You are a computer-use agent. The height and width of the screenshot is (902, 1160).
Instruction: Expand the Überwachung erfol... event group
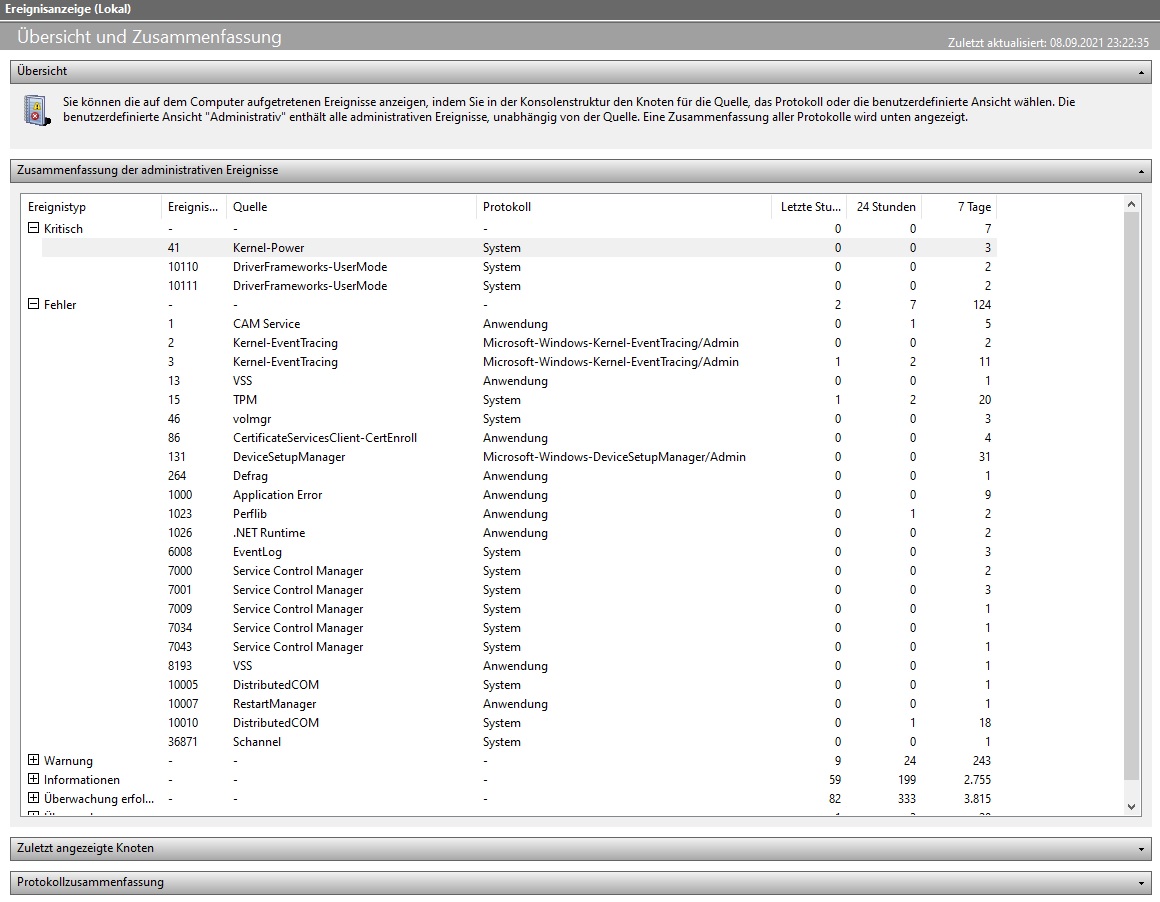33,798
